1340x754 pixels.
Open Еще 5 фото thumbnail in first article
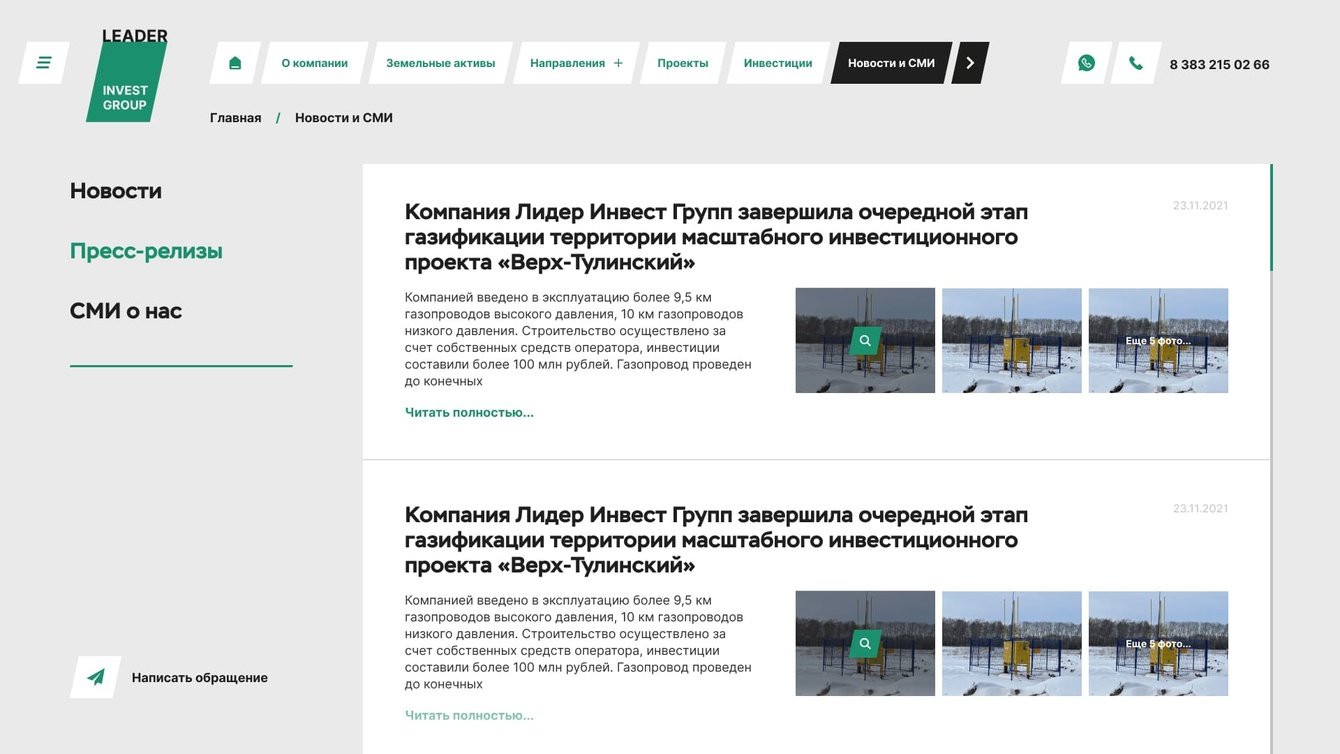[1158, 341]
